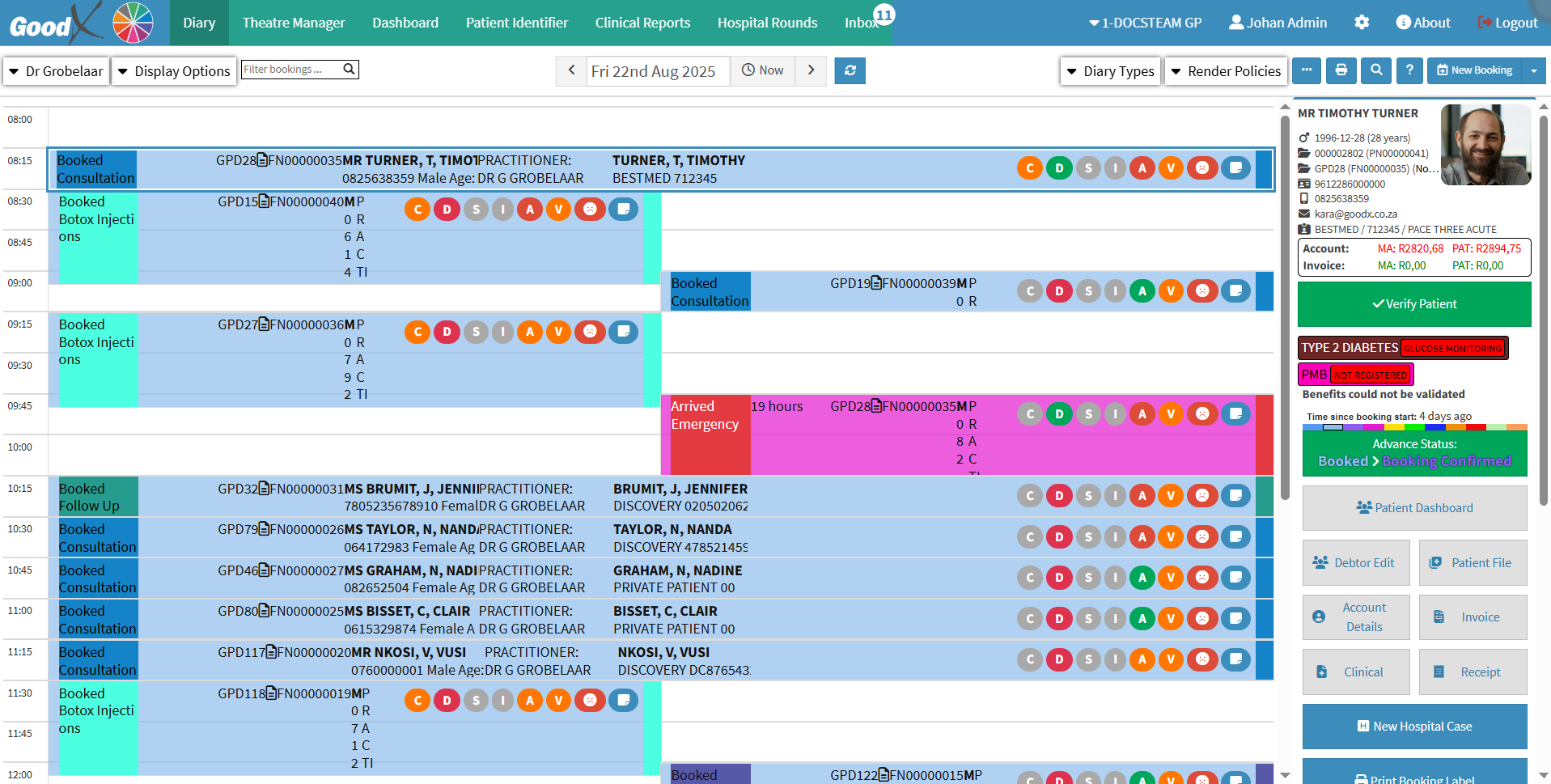Expand the Diary Types dropdown
The height and width of the screenshot is (784, 1551).
pyautogui.click(x=1110, y=71)
